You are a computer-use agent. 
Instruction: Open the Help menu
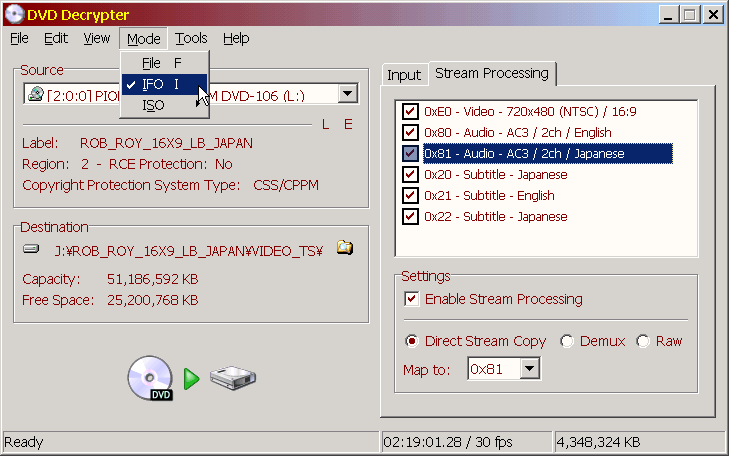pyautogui.click(x=236, y=39)
